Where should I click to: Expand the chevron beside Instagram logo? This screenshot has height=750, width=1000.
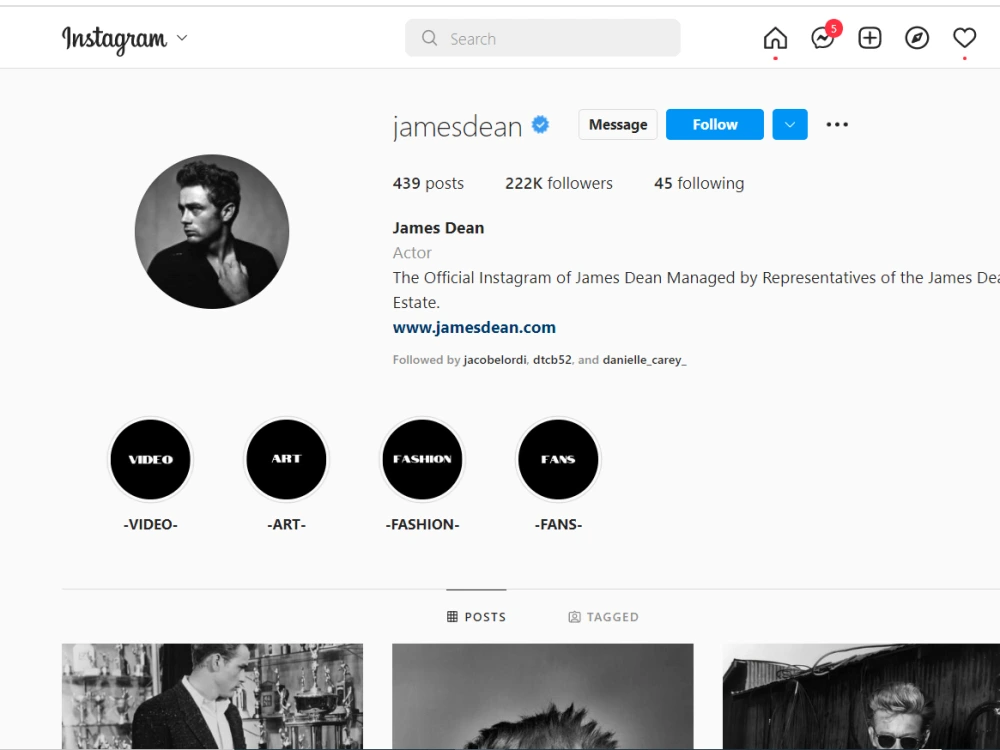pos(182,38)
